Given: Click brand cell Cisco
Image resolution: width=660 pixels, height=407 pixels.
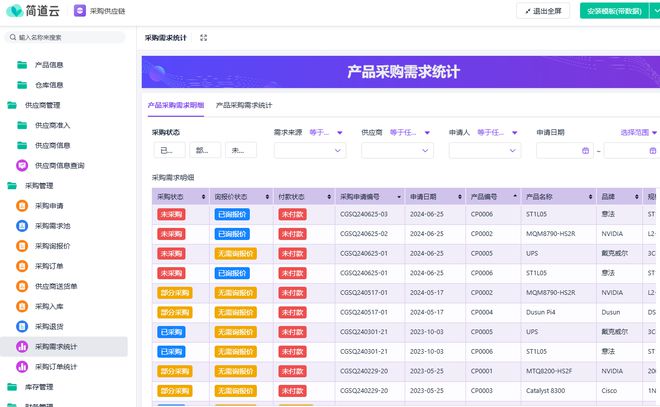Looking at the screenshot, I should click(609, 391).
